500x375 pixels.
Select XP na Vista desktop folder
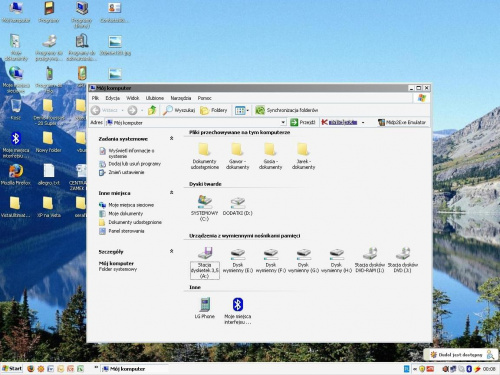(x=49, y=207)
